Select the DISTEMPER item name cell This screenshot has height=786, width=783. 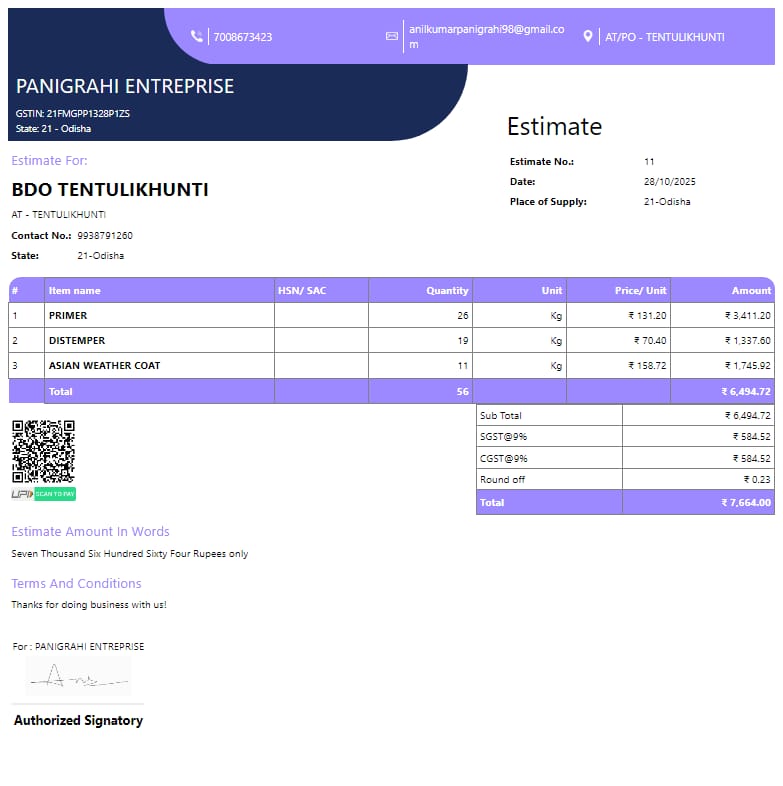77,341
